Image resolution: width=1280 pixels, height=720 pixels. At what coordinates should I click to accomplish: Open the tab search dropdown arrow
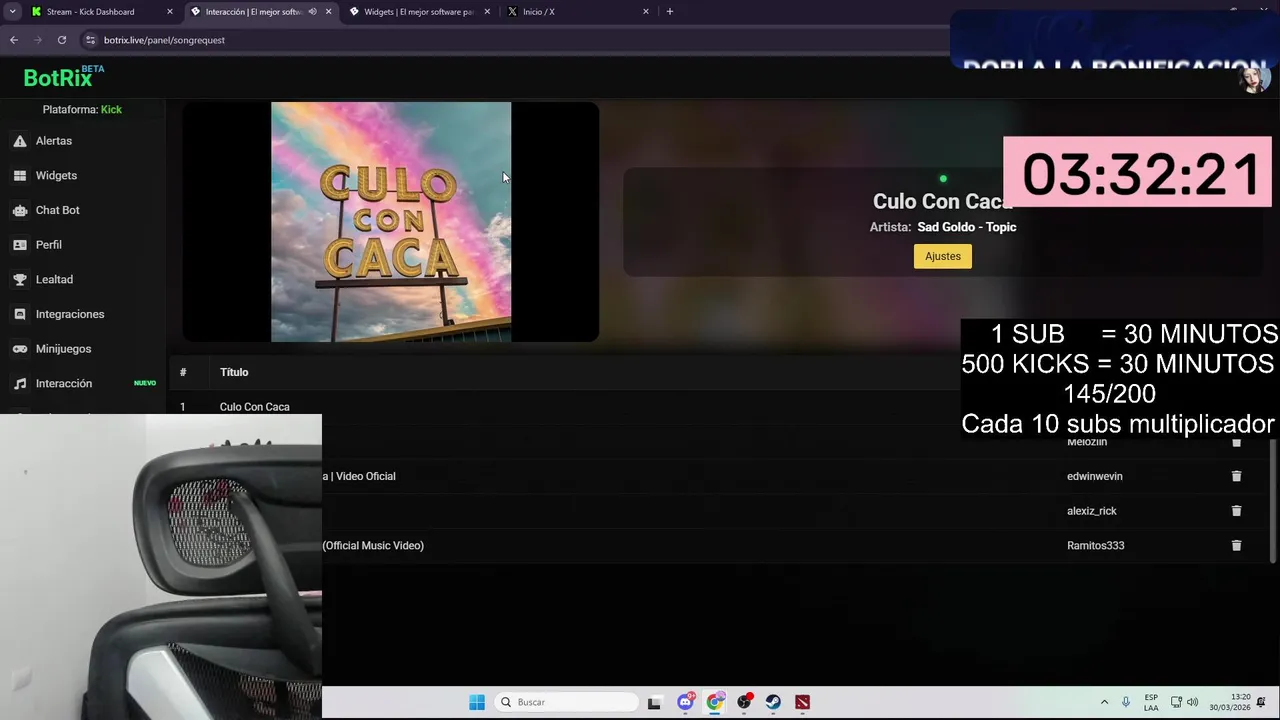12,12
